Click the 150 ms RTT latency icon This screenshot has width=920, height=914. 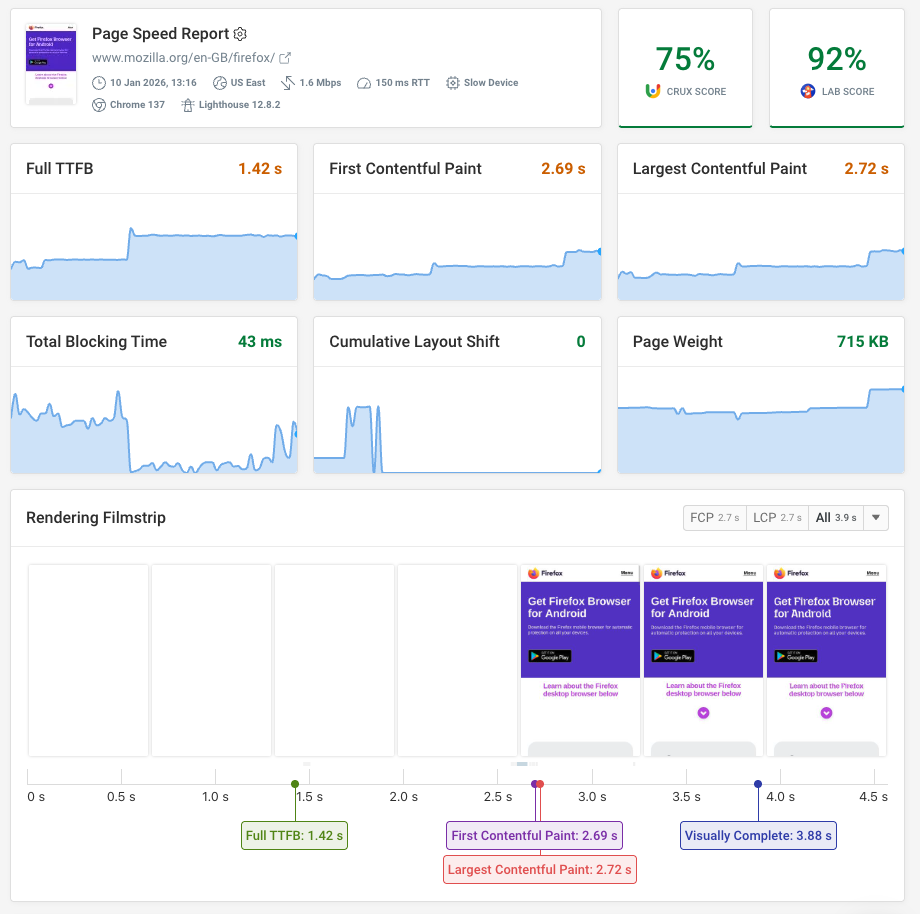[x=362, y=82]
